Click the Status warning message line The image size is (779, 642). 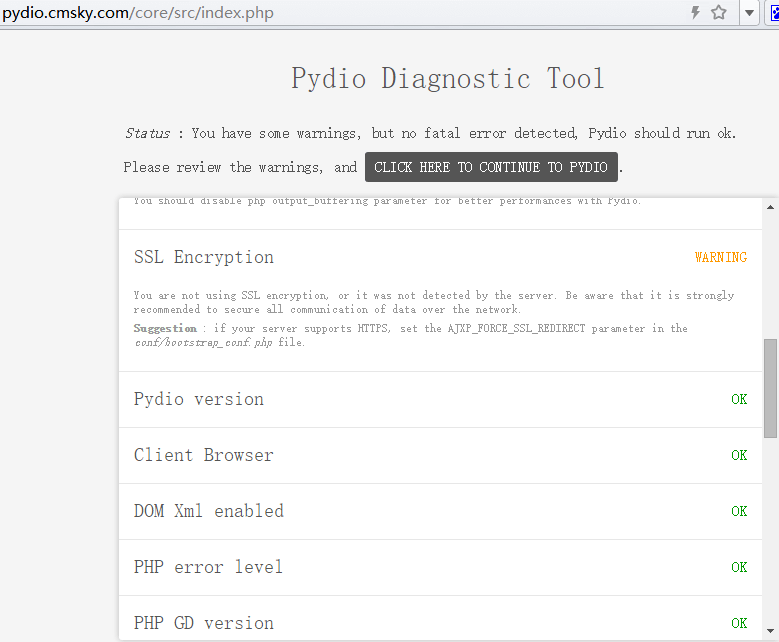(x=430, y=133)
